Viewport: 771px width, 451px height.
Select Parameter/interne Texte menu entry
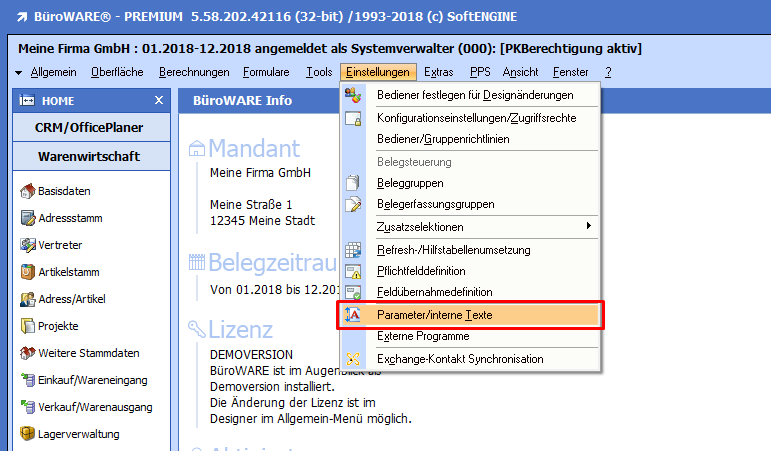click(x=435, y=315)
